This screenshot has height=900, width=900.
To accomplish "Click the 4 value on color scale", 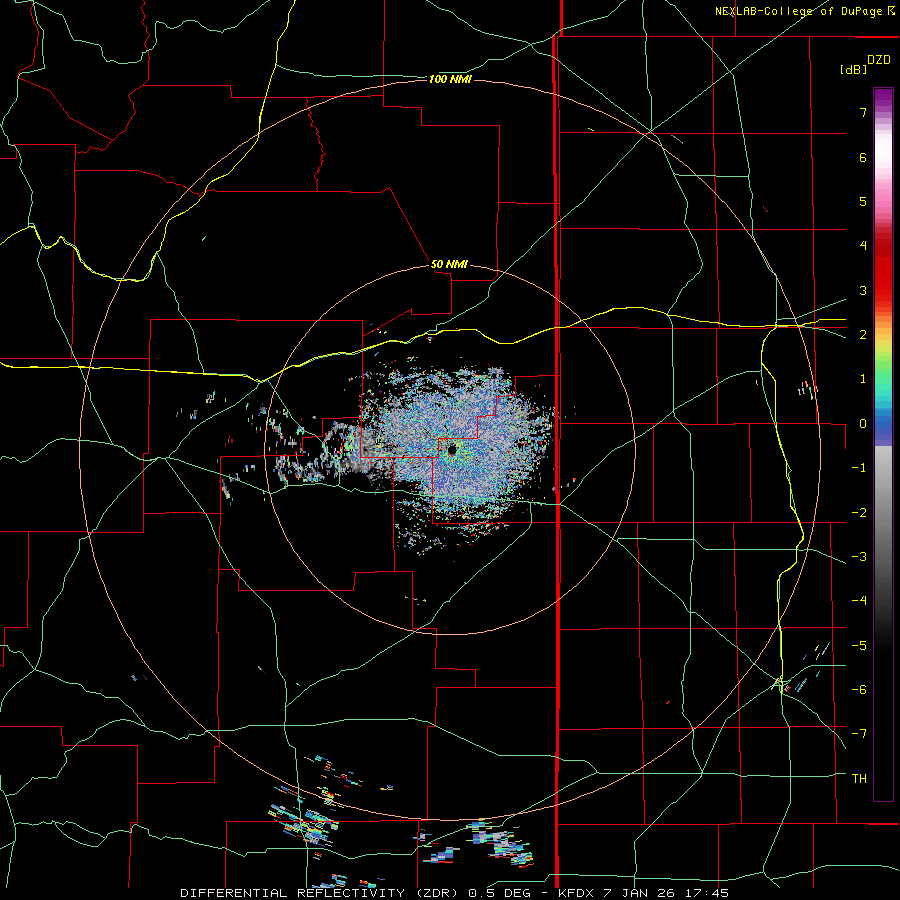I will click(863, 246).
